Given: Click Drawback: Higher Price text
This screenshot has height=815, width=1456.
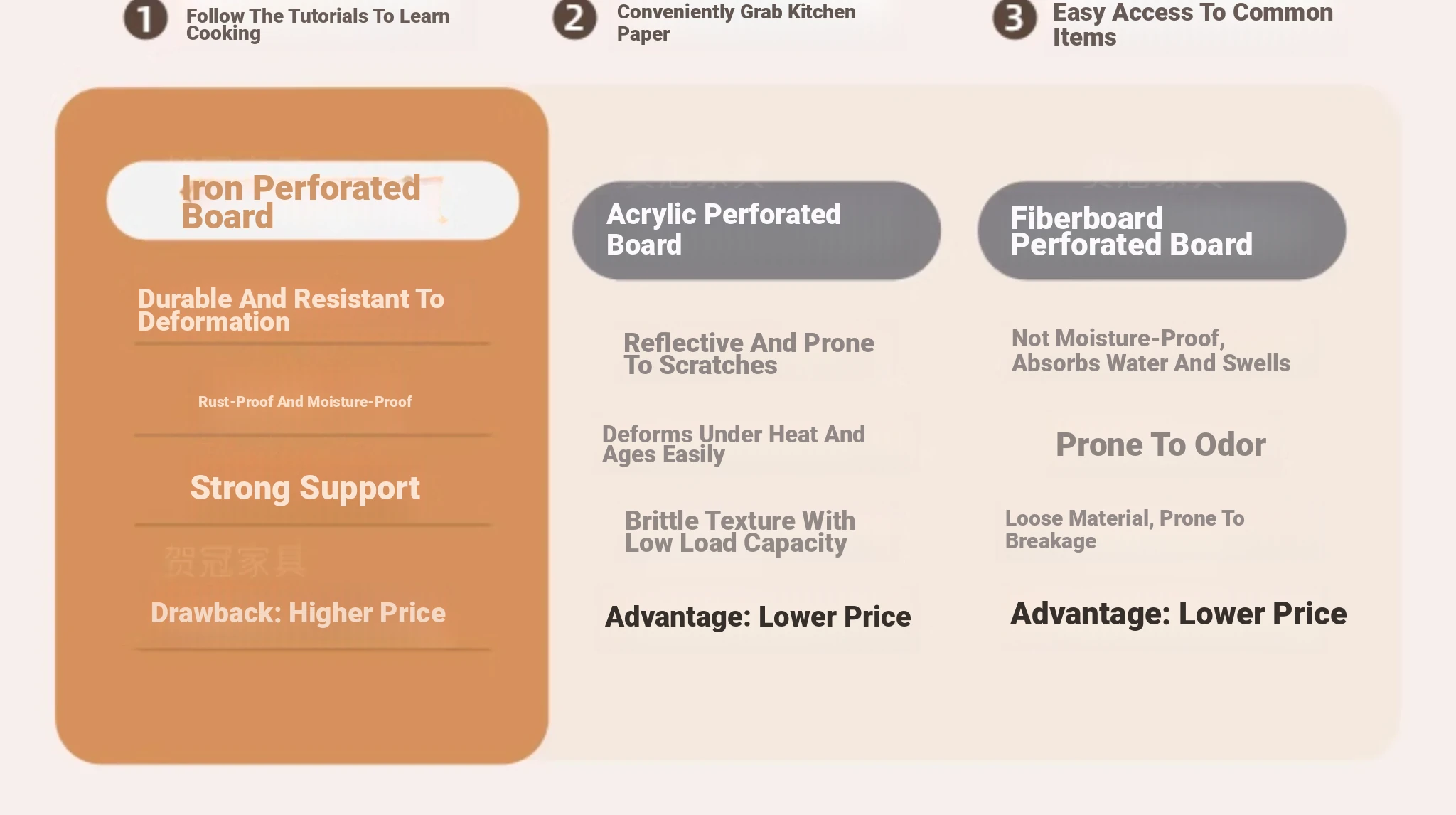Looking at the screenshot, I should point(298,613).
